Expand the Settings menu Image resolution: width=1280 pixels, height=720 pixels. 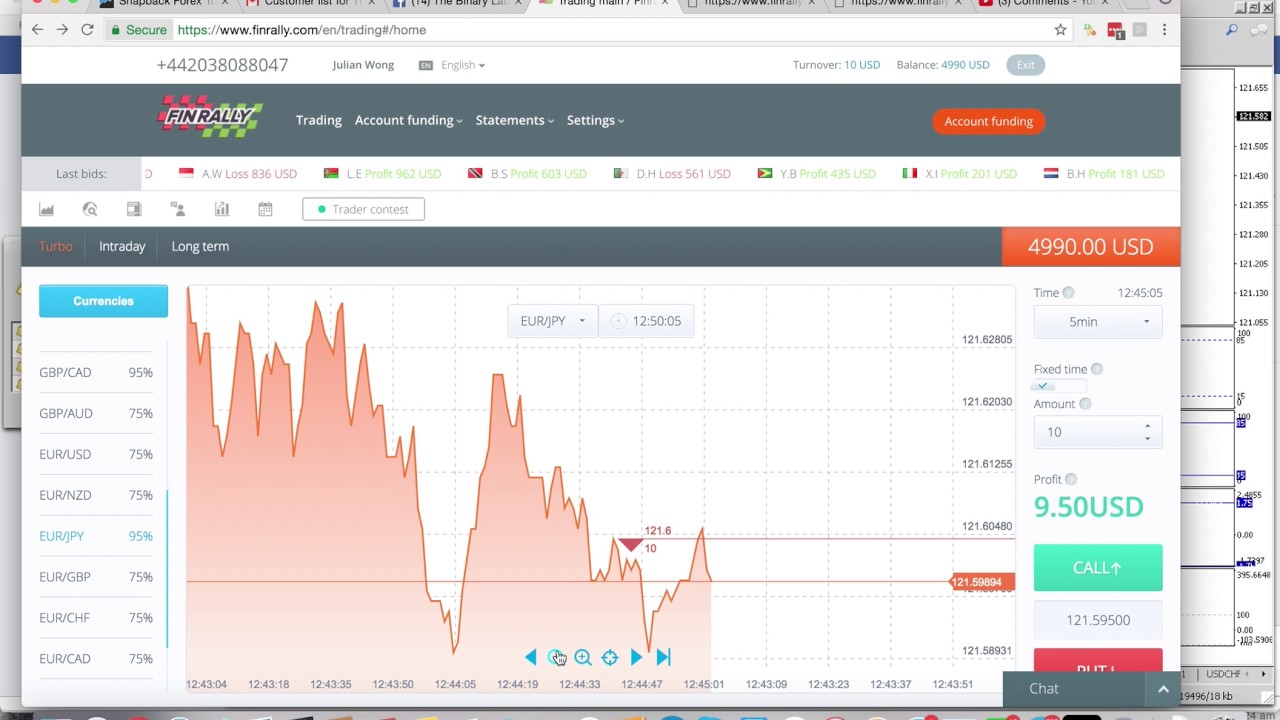(595, 120)
